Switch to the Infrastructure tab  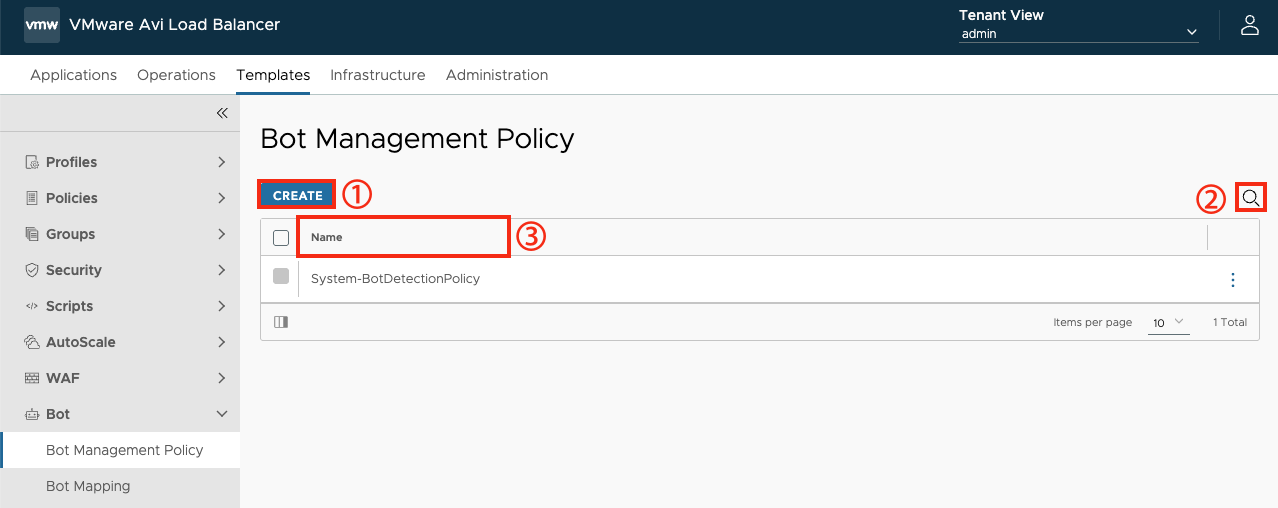pyautogui.click(x=378, y=75)
